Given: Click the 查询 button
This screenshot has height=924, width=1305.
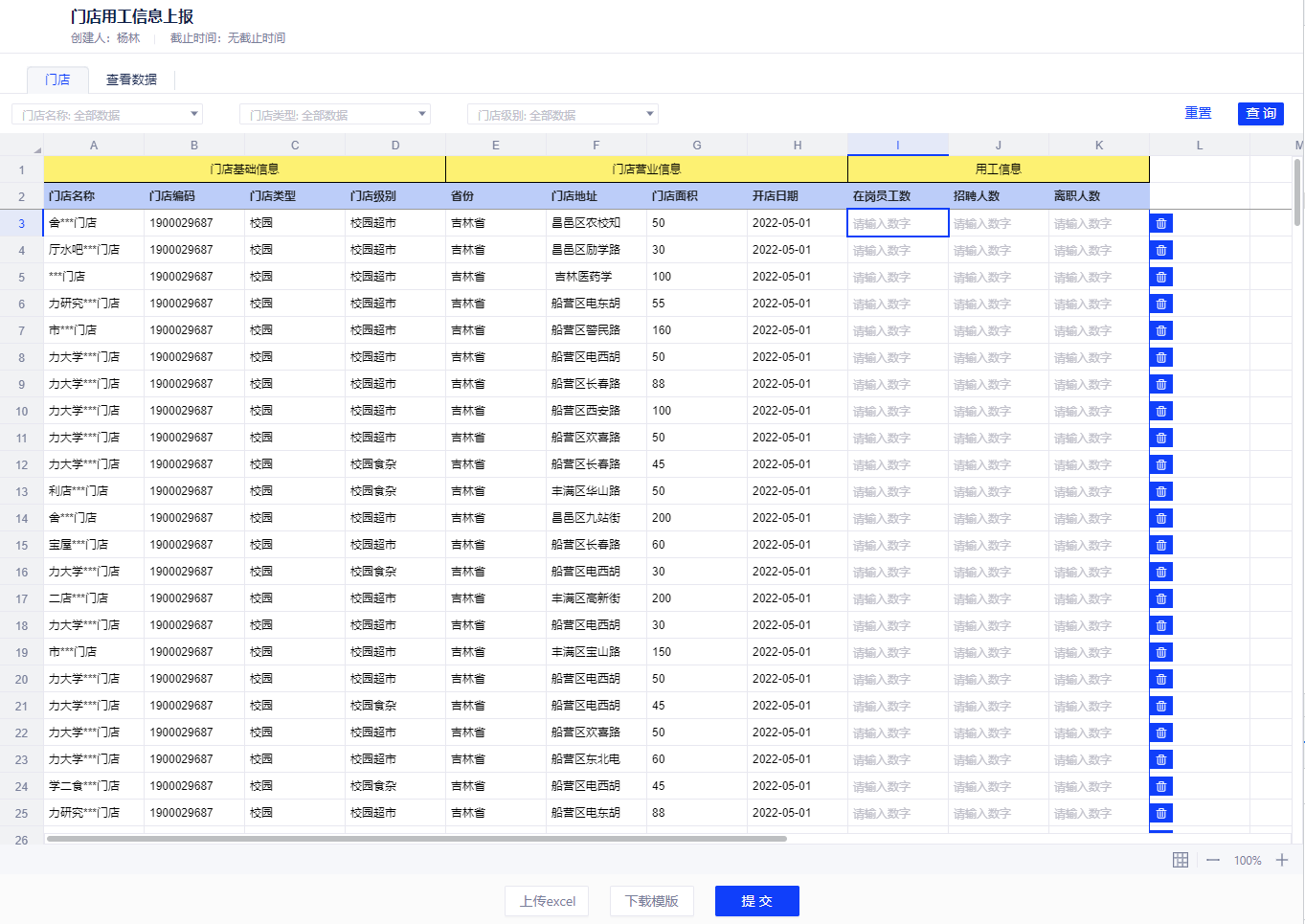Looking at the screenshot, I should click(x=1260, y=113).
